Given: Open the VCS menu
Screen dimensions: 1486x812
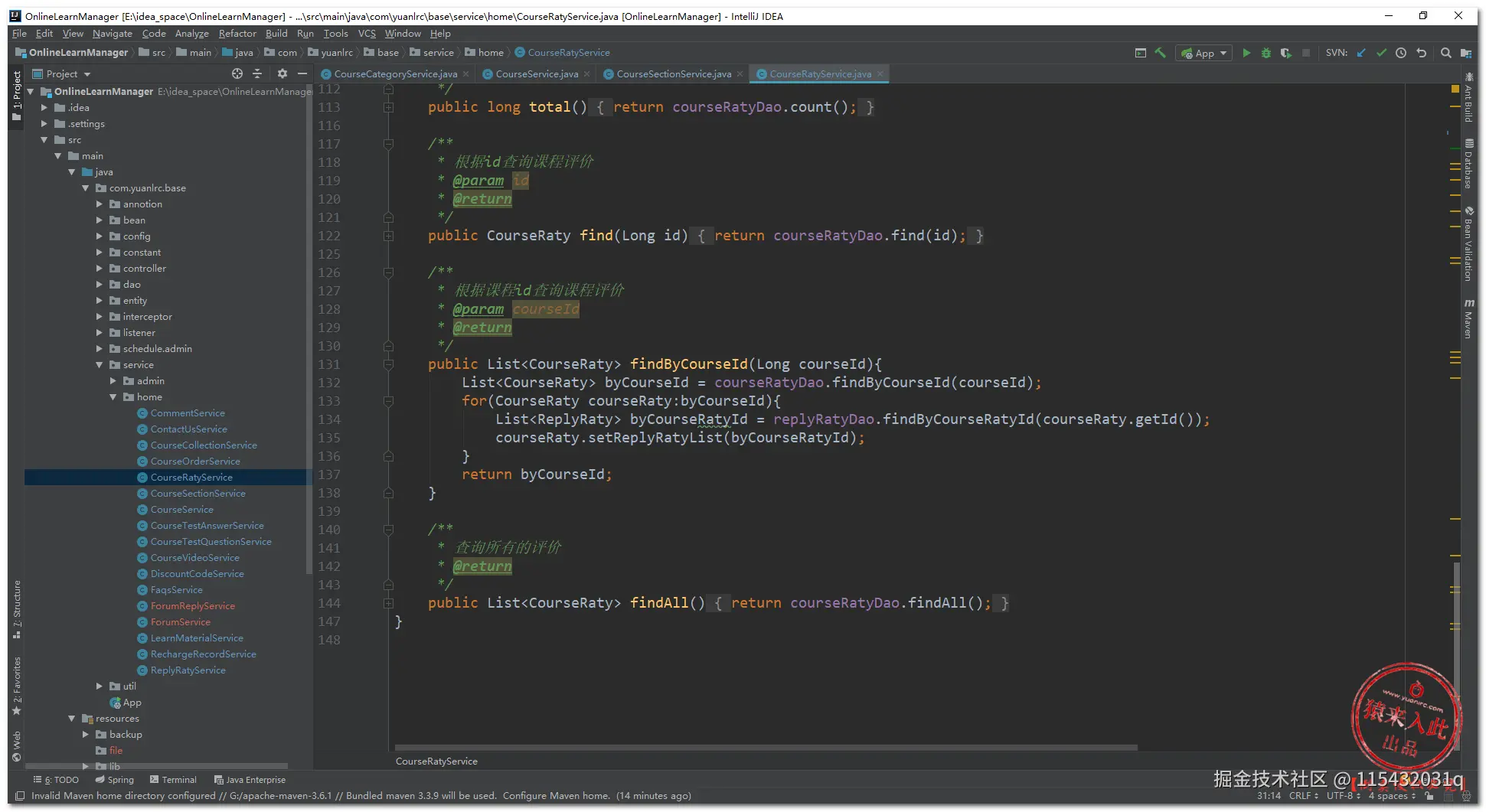Looking at the screenshot, I should [367, 34].
